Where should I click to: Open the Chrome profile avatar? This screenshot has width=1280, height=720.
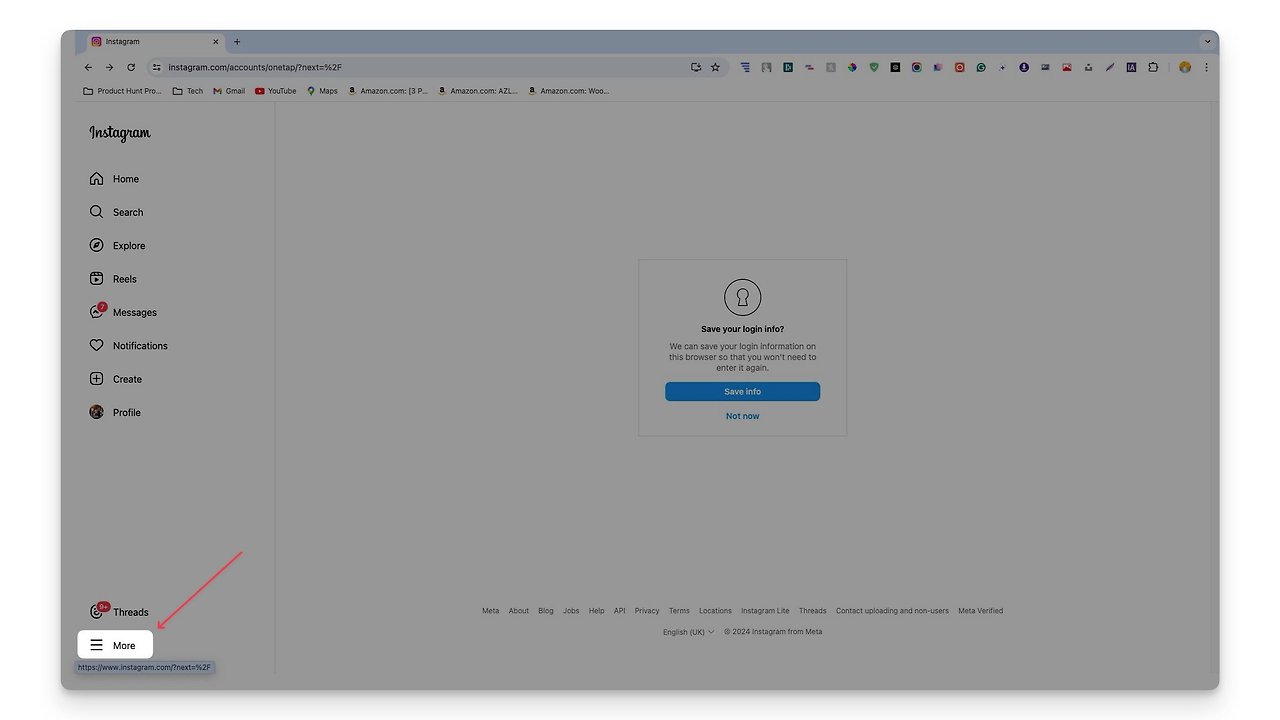pos(1185,67)
